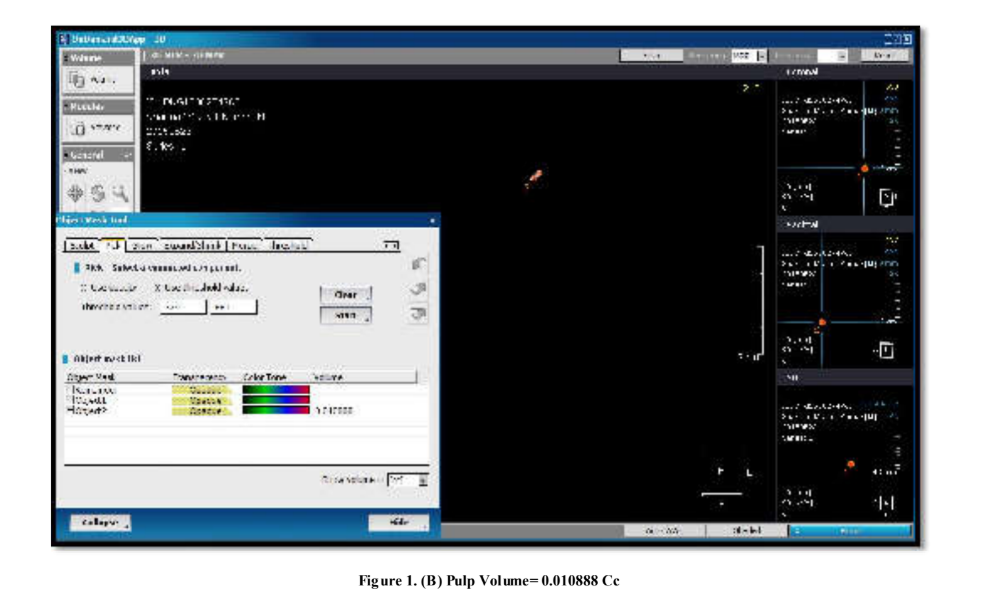996x597 pixels.
Task: Click the Collapse button at dialog bottom
Action: click(x=100, y=523)
